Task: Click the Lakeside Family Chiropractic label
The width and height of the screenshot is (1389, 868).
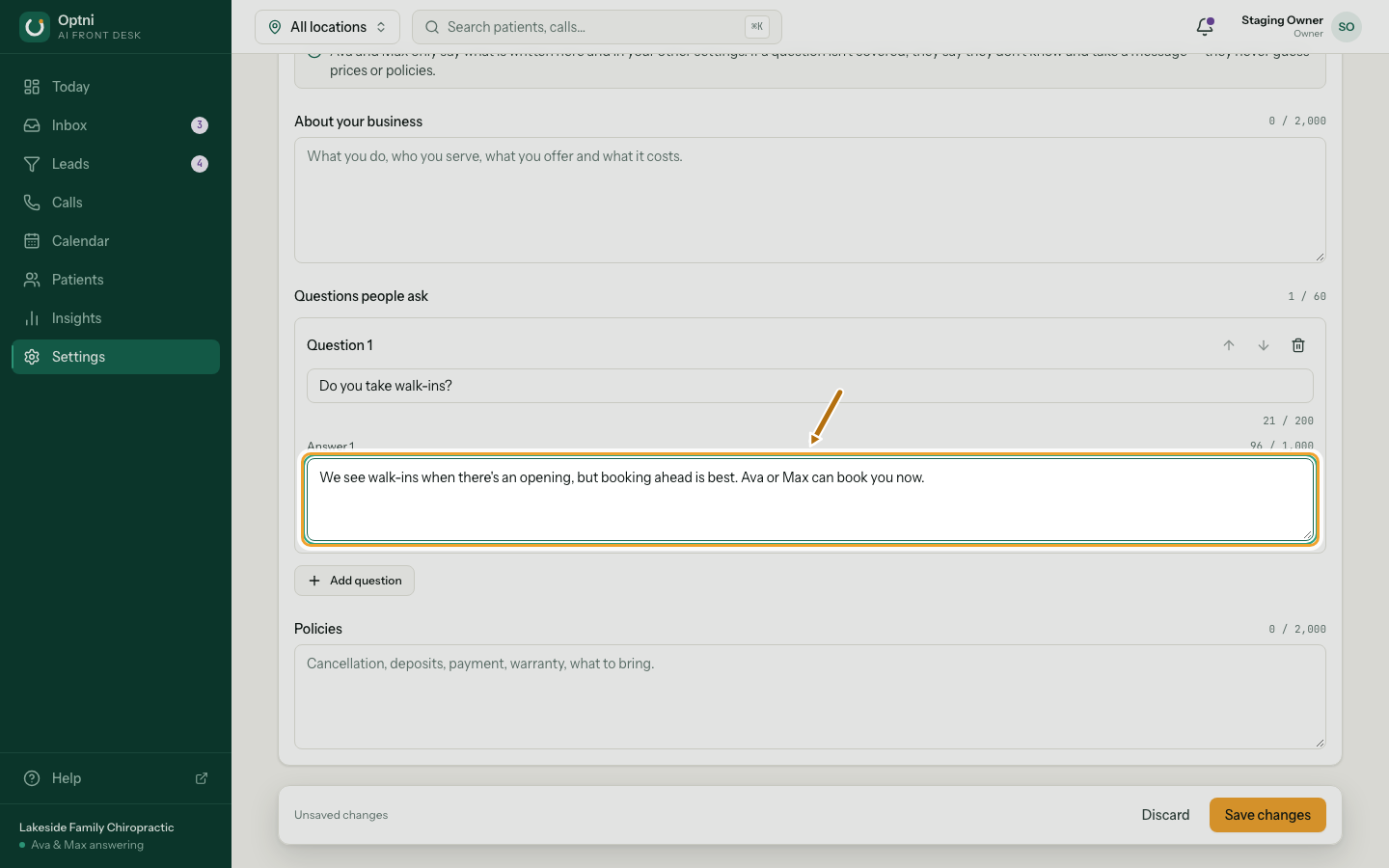Action: tap(96, 827)
